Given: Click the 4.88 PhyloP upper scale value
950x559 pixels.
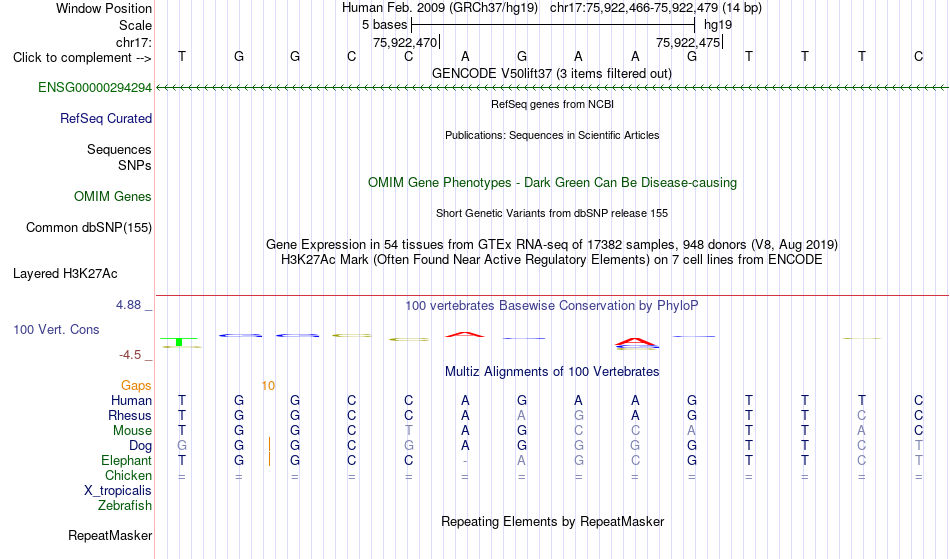Looking at the screenshot, I should pos(128,305).
